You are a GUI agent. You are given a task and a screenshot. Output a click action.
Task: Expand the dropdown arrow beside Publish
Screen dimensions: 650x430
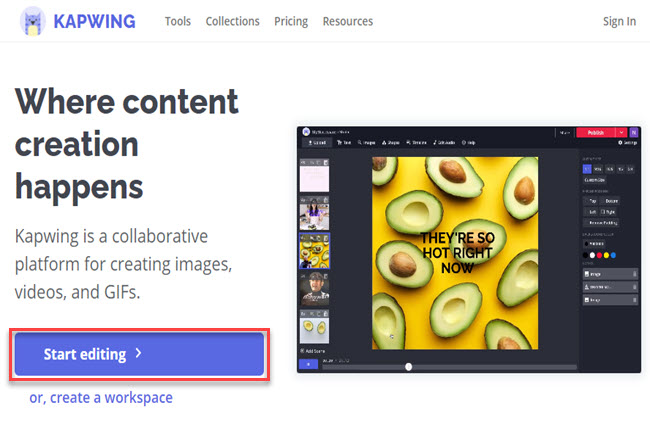(622, 132)
